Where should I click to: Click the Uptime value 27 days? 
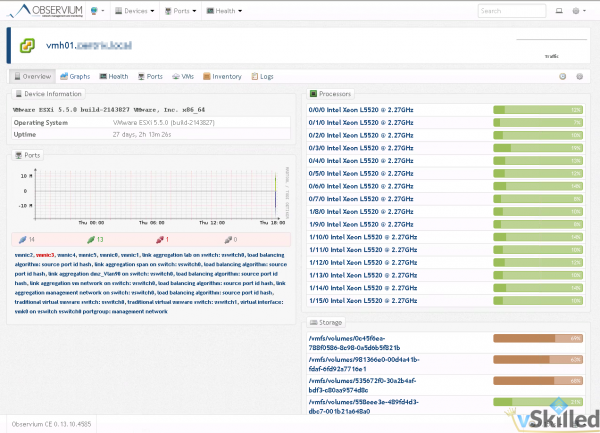[142, 135]
